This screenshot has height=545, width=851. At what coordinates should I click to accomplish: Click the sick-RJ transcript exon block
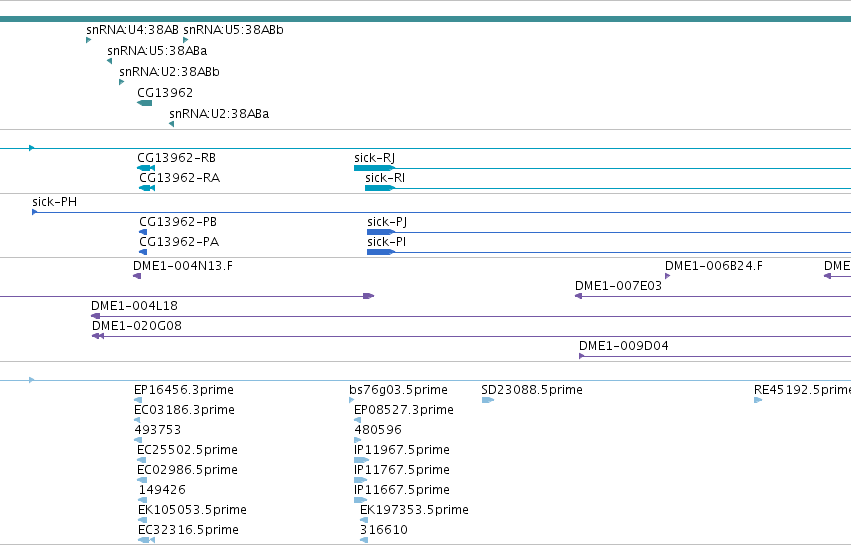click(374, 168)
